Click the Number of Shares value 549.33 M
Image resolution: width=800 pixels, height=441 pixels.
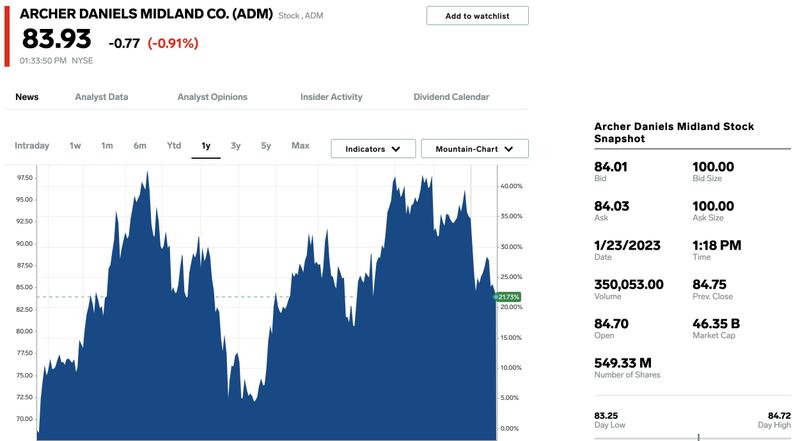click(x=622, y=363)
